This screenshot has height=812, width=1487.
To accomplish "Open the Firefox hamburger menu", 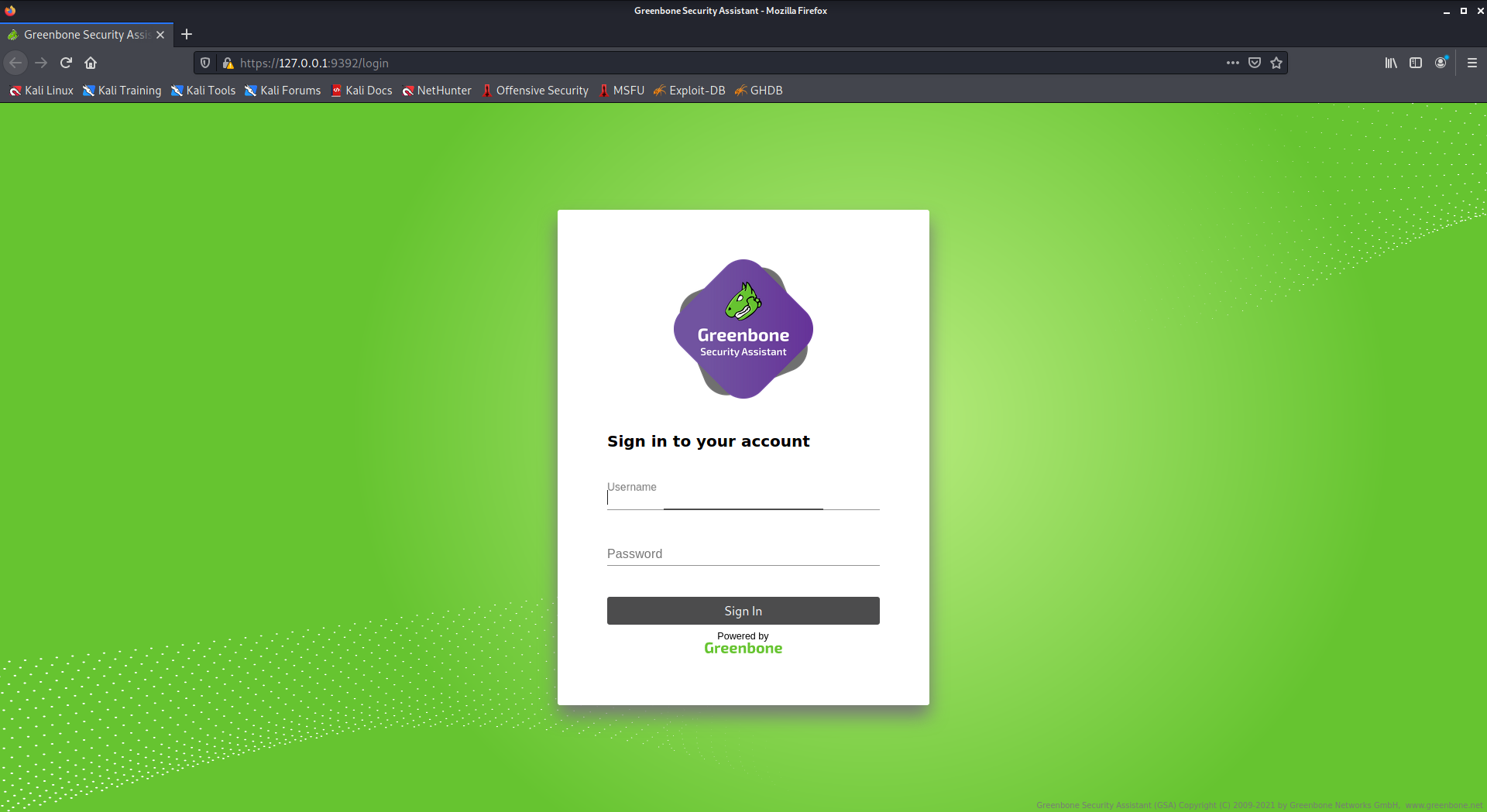I will [1472, 63].
